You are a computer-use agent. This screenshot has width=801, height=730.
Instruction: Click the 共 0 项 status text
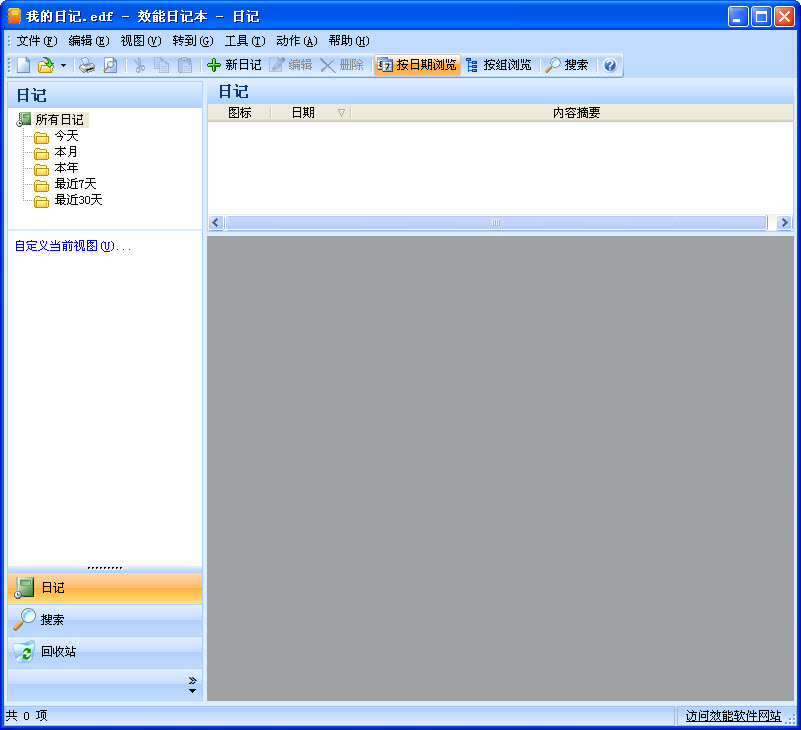(27, 716)
